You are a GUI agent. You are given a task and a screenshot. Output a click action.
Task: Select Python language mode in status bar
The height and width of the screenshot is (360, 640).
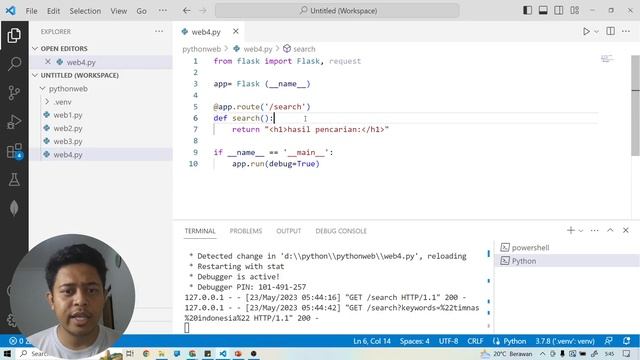[514, 341]
